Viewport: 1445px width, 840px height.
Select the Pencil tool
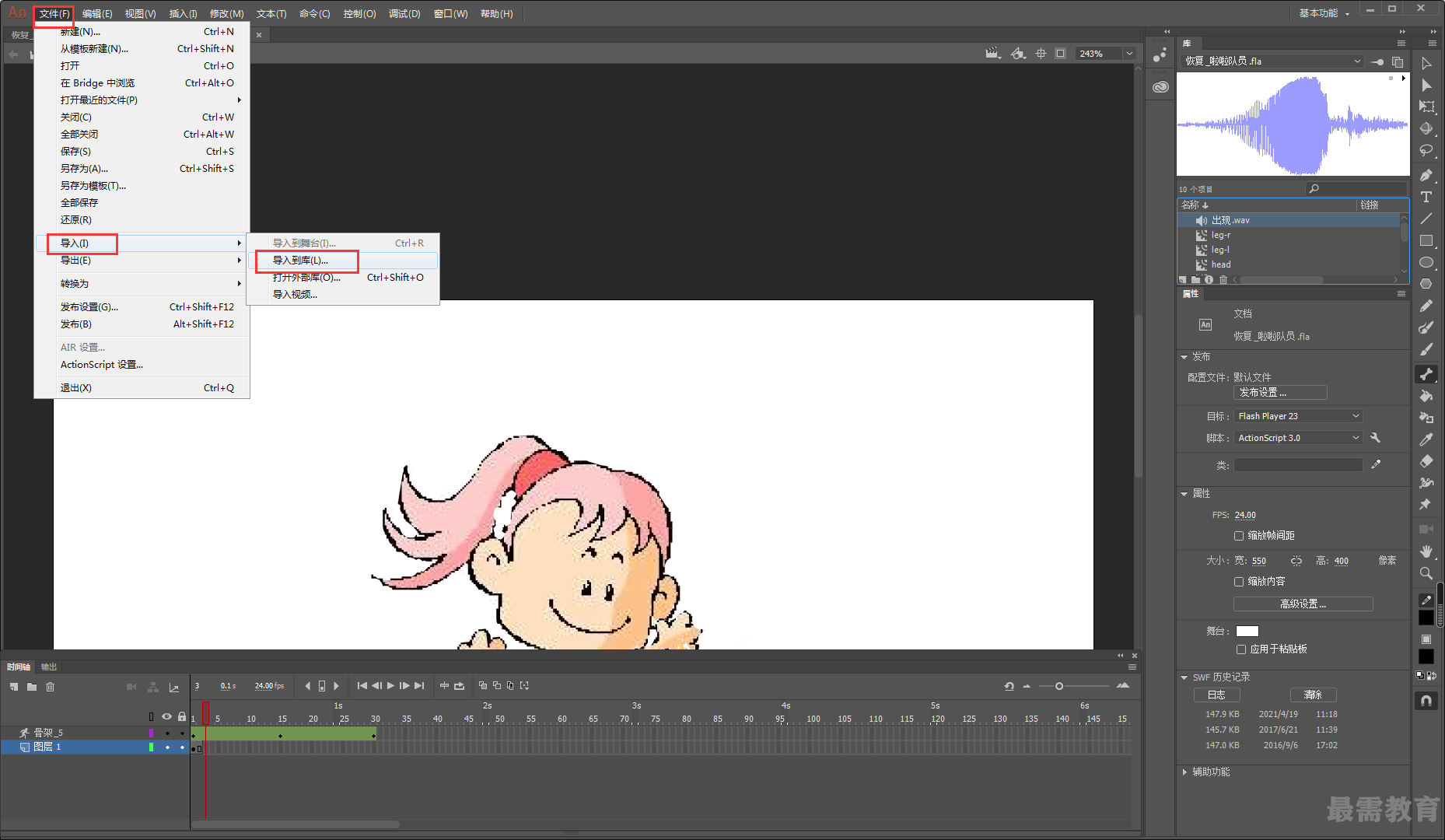pyautogui.click(x=1426, y=306)
